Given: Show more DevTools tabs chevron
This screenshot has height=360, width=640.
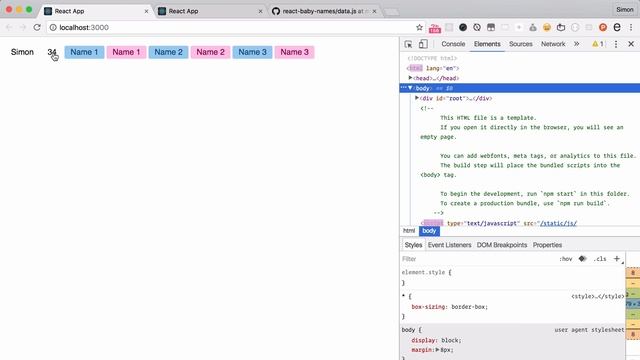Looking at the screenshot, I should click(x=576, y=44).
